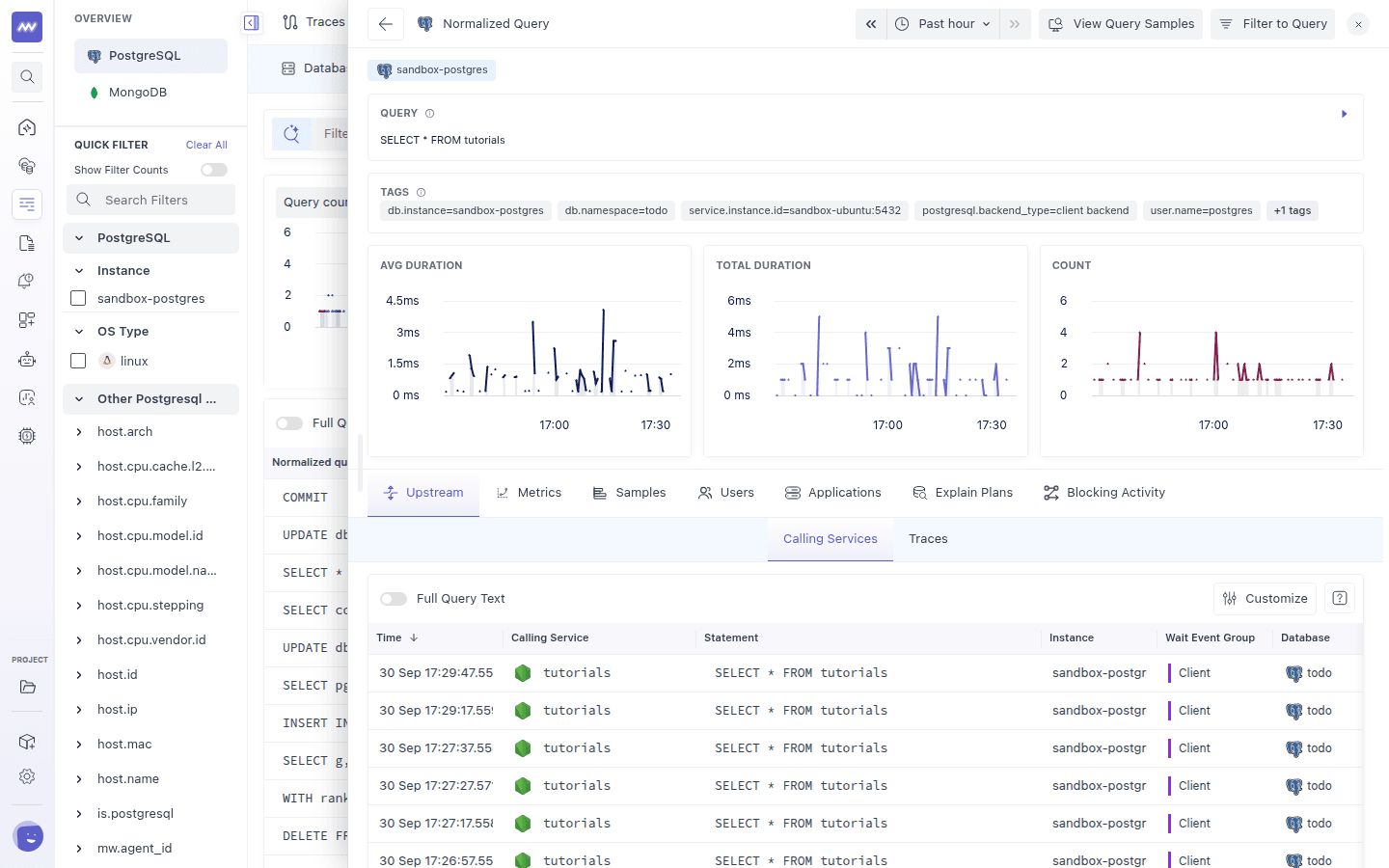This screenshot has height=868, width=1389.
Task: Toggle Full Query Text switch
Action: click(394, 599)
